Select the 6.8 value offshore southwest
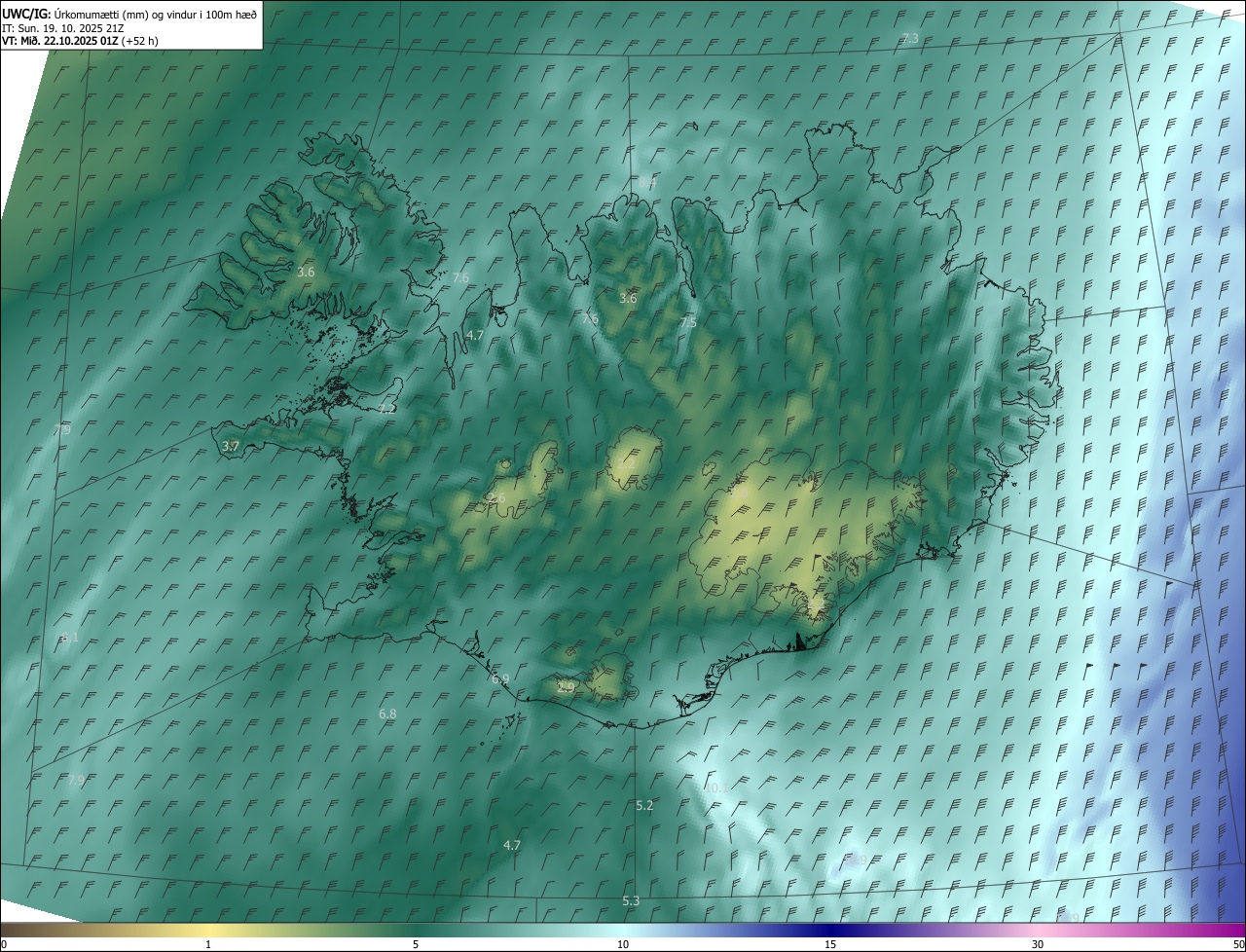The width and height of the screenshot is (1246, 952). click(387, 714)
